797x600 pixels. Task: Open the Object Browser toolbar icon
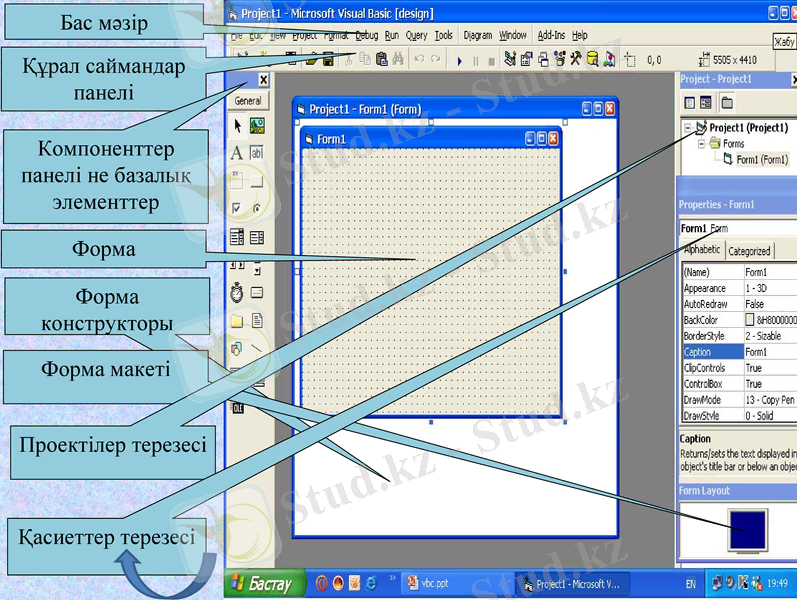(x=560, y=59)
